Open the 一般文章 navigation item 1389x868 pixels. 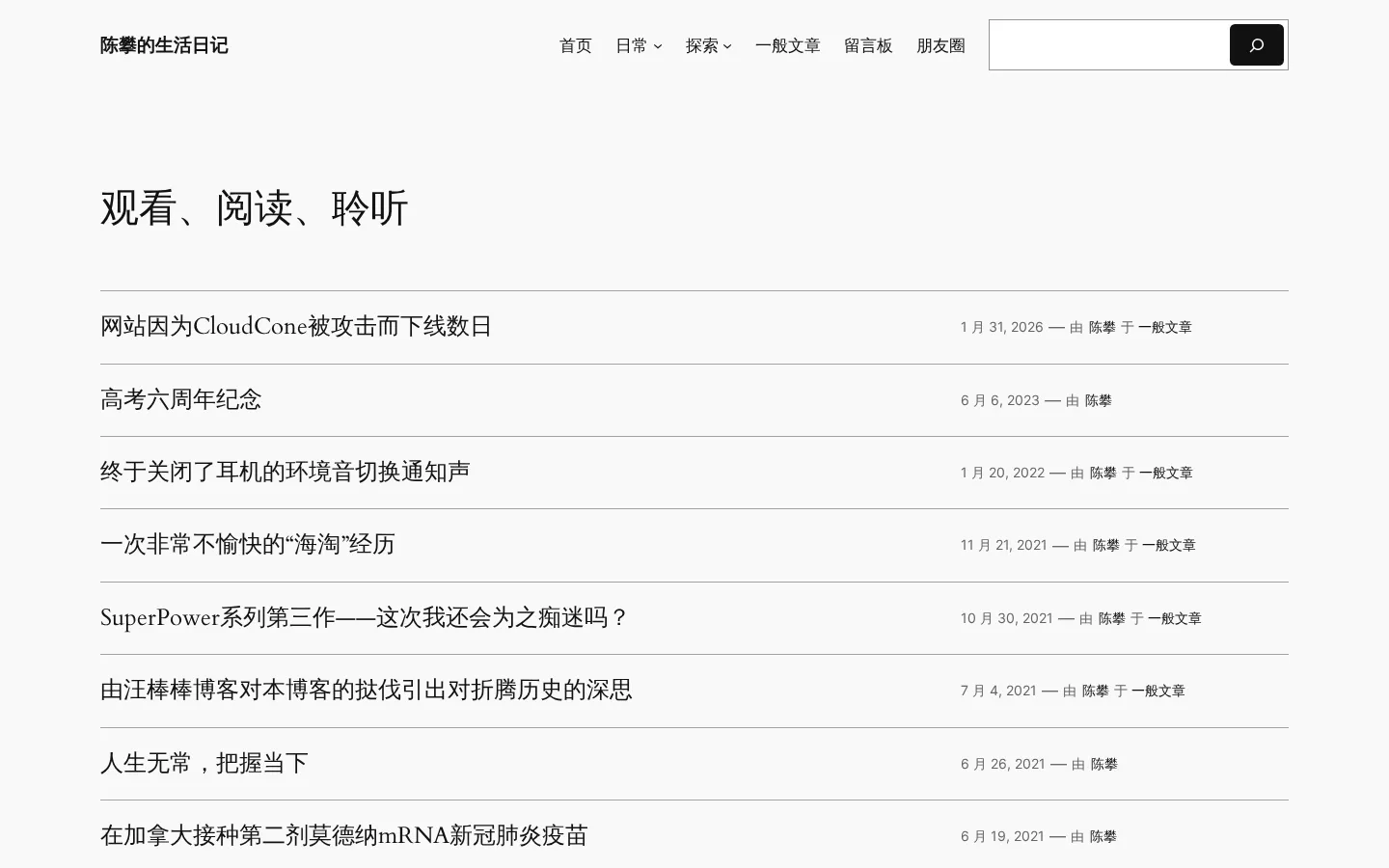point(788,45)
